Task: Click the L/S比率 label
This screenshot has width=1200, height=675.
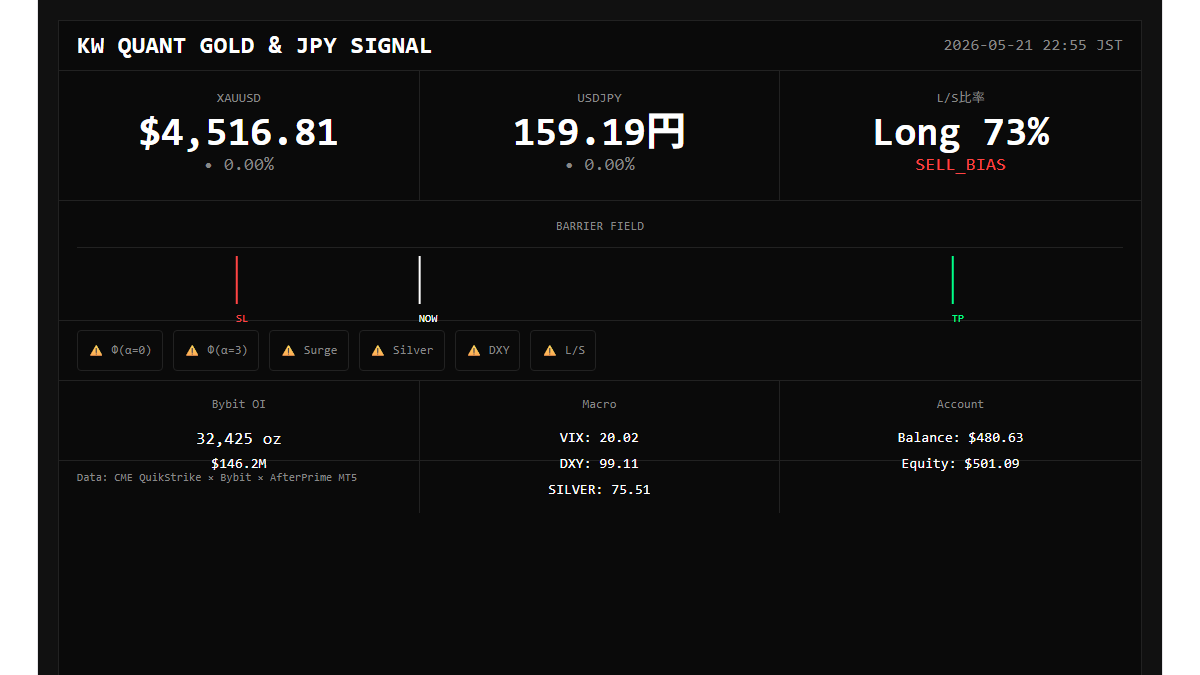Action: [x=961, y=98]
